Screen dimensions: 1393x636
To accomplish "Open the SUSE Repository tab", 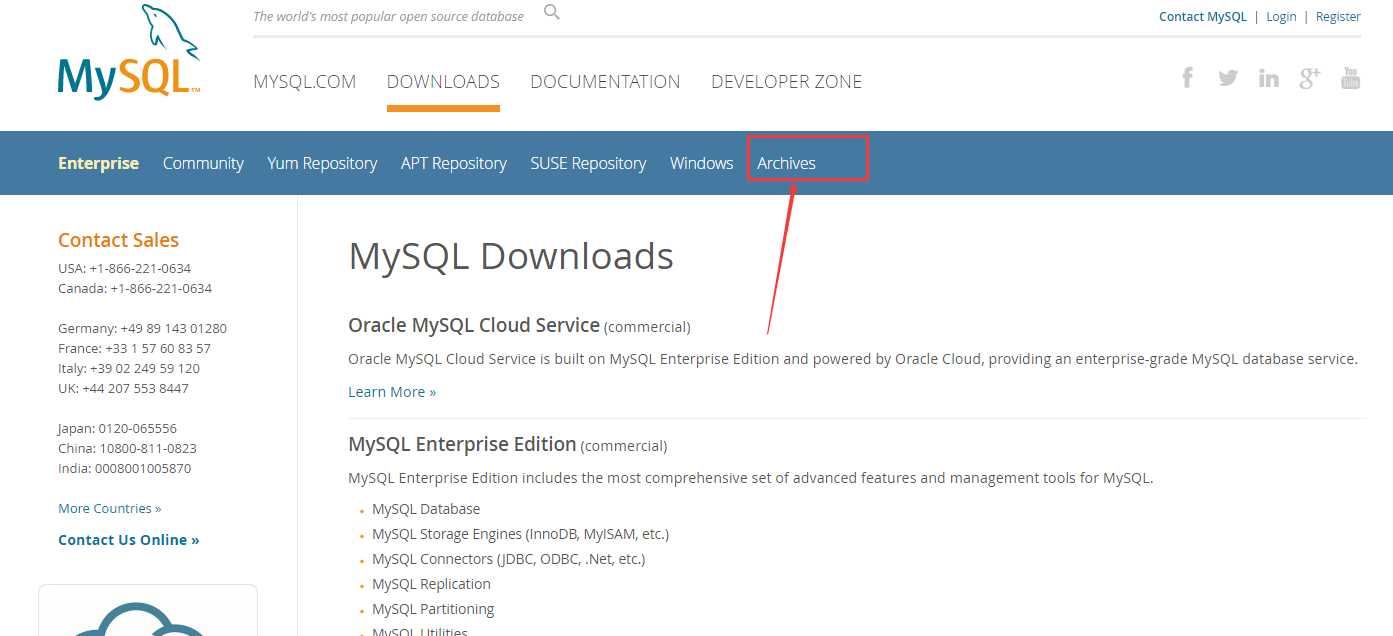I will 588,163.
